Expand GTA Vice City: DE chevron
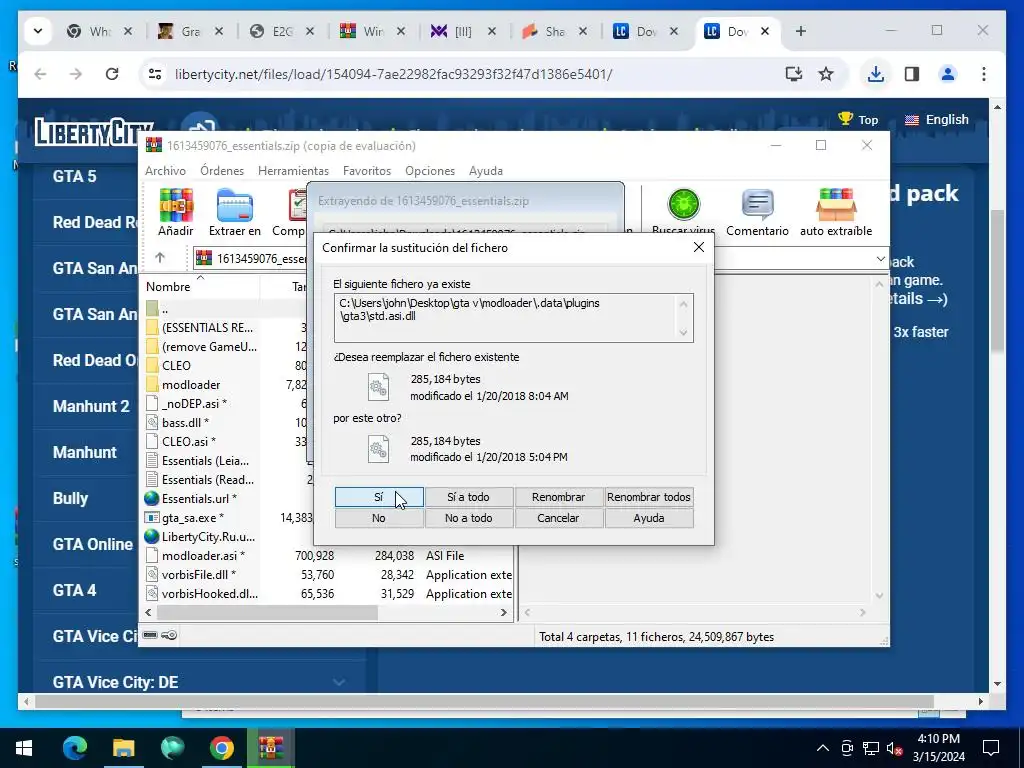 pos(339,682)
